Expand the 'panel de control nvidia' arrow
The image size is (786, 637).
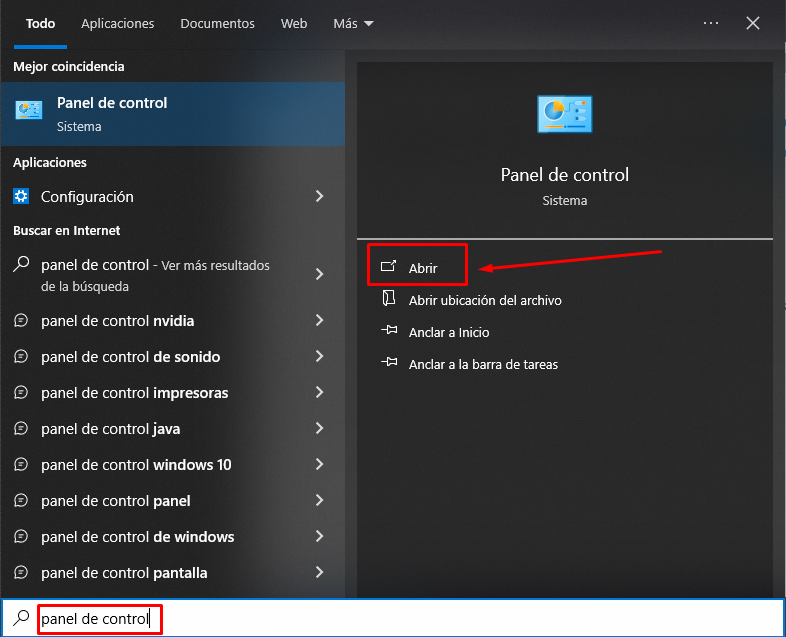(320, 320)
